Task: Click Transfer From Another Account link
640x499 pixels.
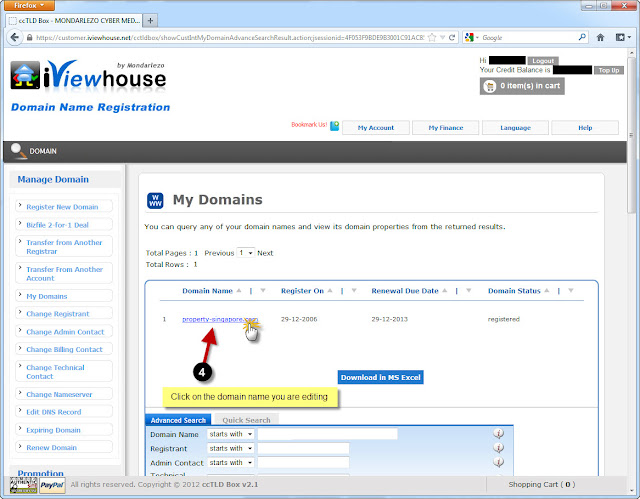Action: point(64,274)
